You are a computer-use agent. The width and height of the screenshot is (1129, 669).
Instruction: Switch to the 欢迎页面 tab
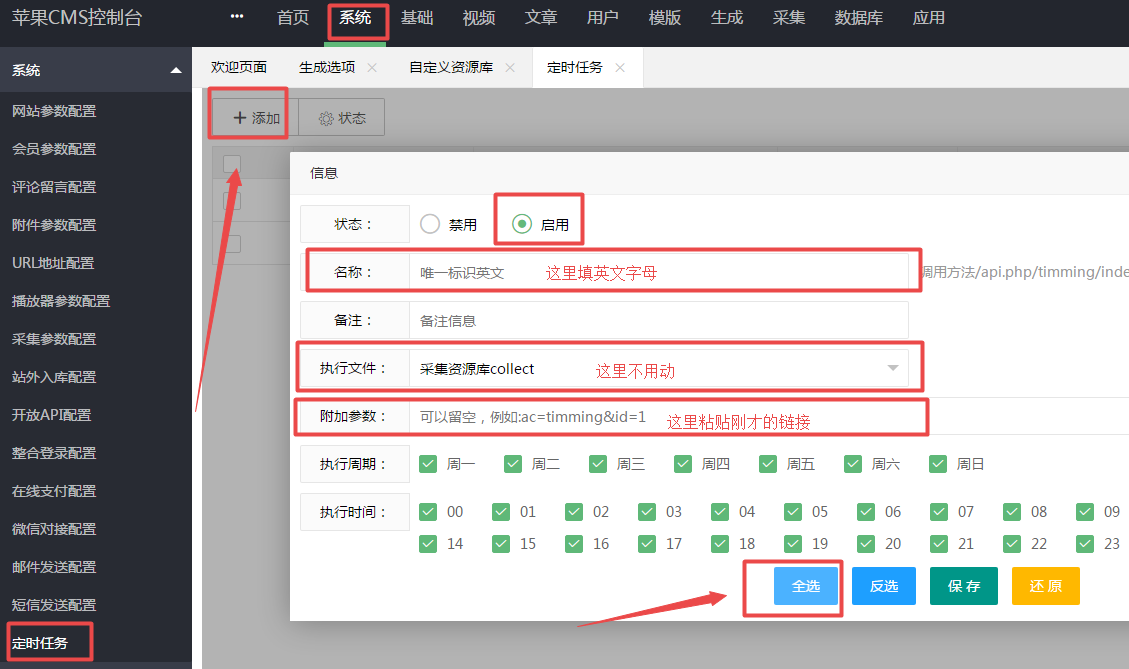tap(239, 68)
